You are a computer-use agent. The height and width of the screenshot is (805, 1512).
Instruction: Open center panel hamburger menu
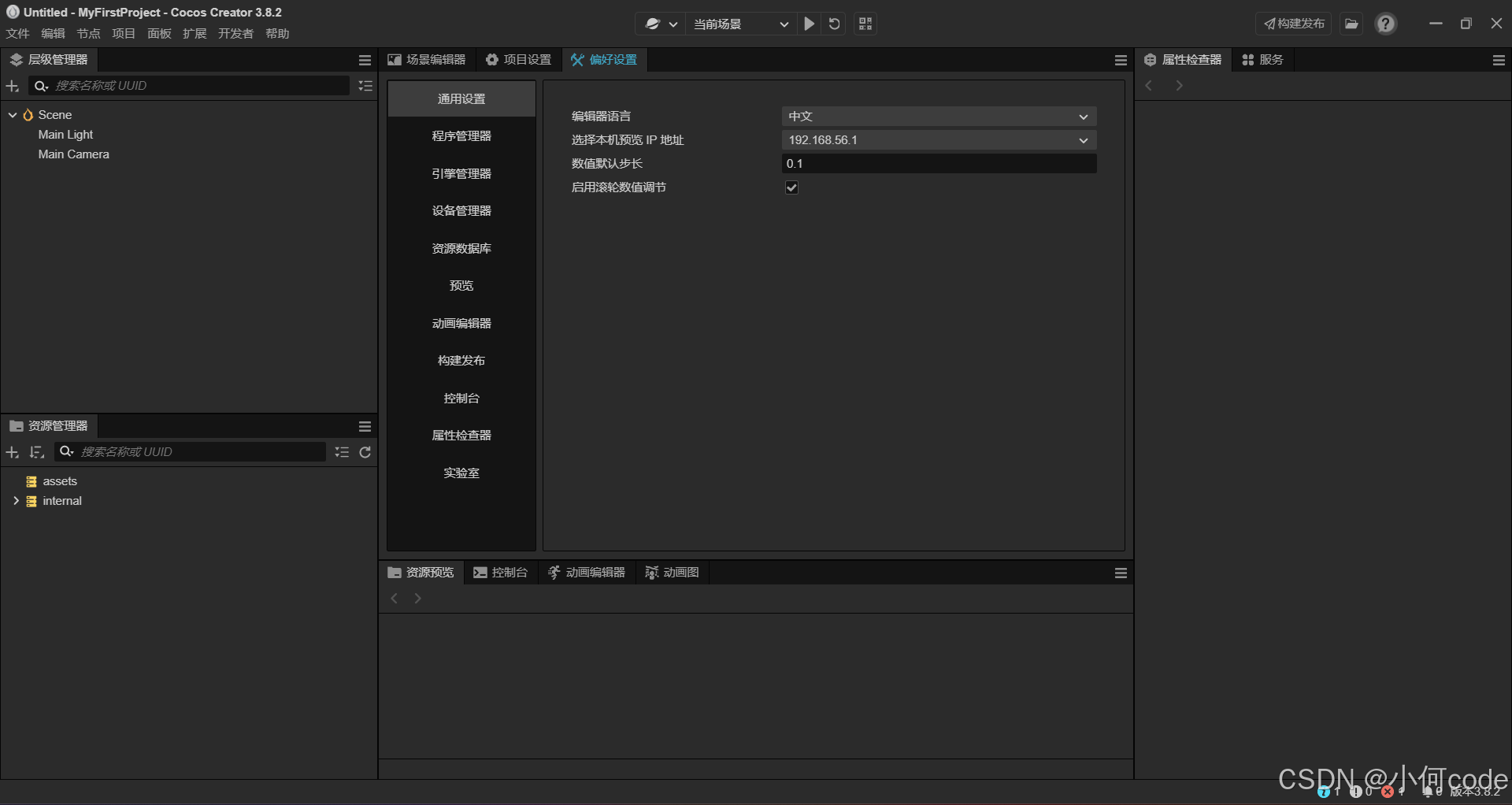click(1121, 60)
